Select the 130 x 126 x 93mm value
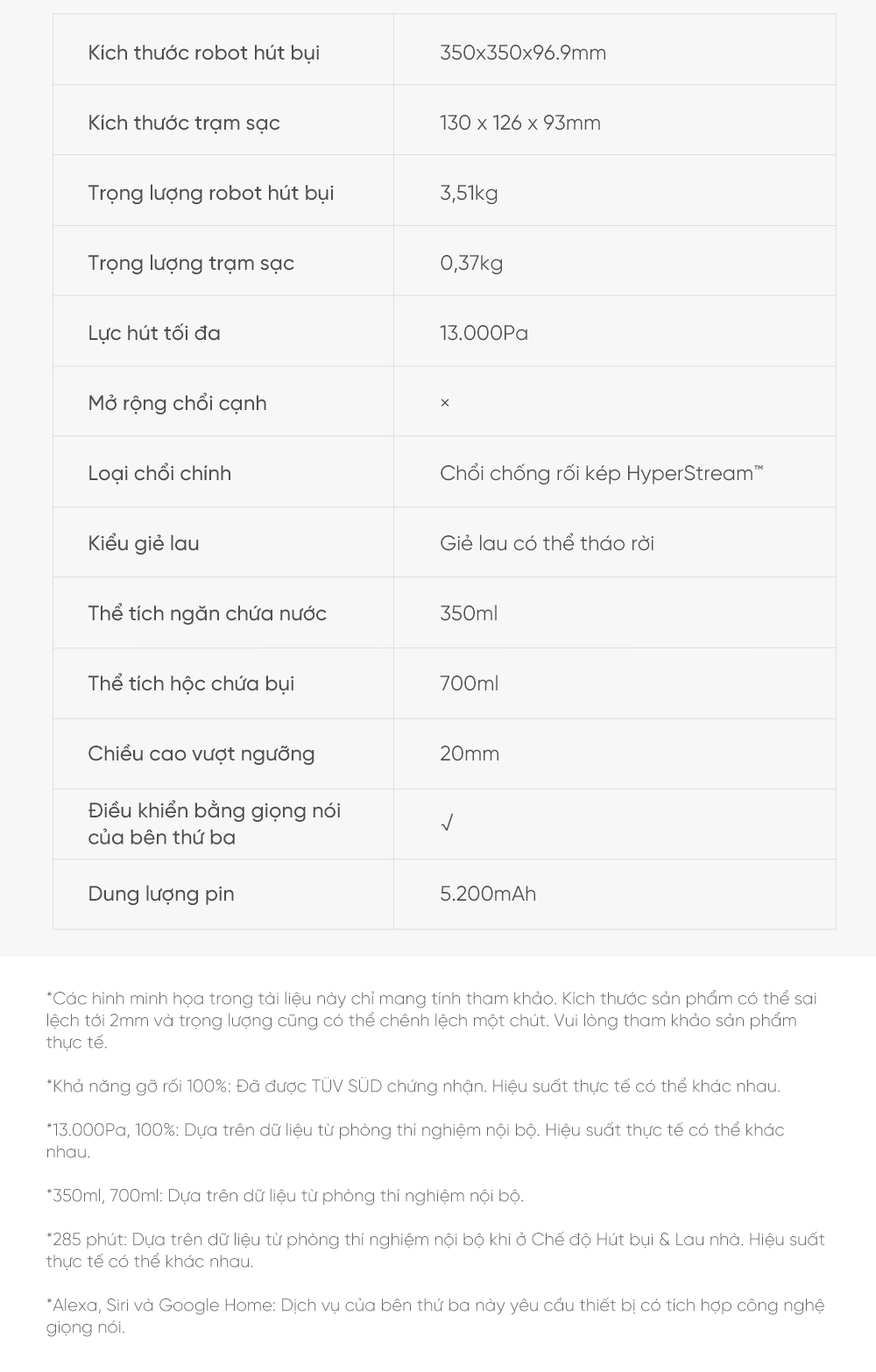 tap(520, 123)
